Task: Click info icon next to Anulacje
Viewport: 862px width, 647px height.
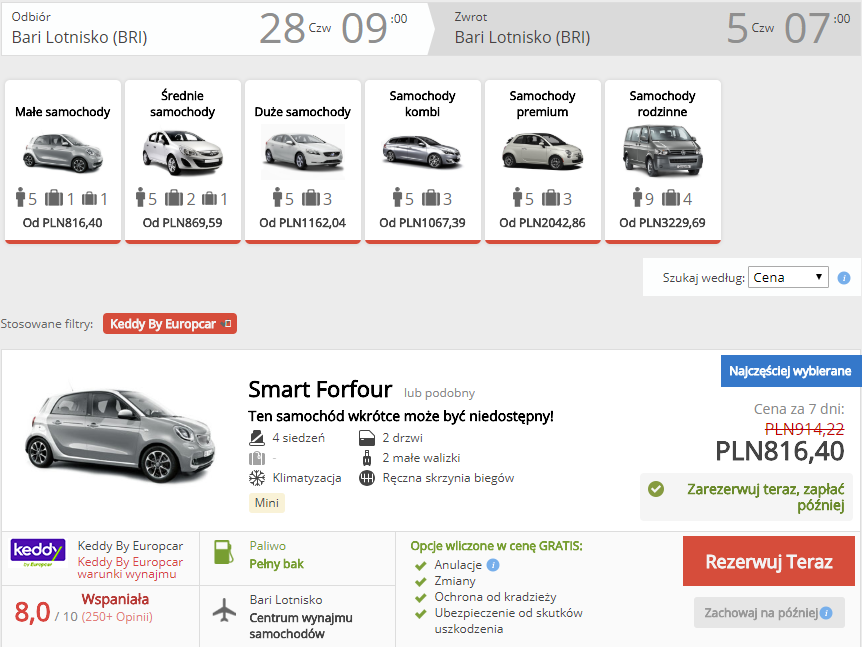Action: (493, 565)
